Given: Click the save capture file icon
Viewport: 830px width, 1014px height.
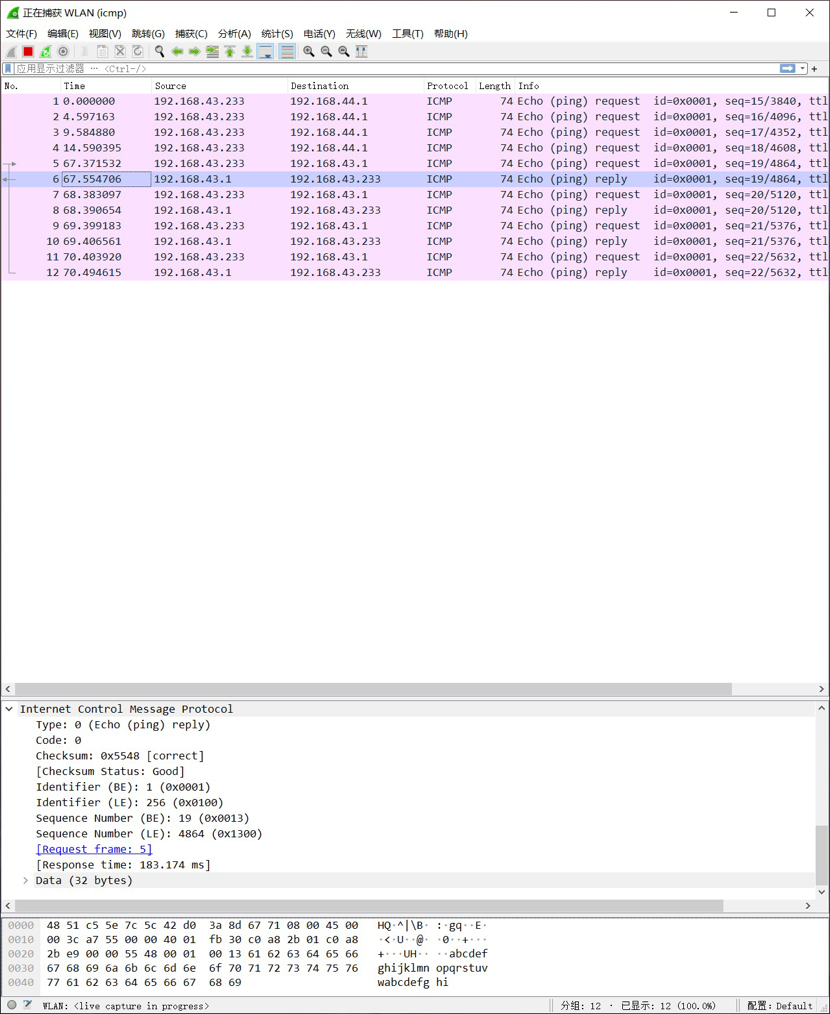Looking at the screenshot, I should coord(102,52).
